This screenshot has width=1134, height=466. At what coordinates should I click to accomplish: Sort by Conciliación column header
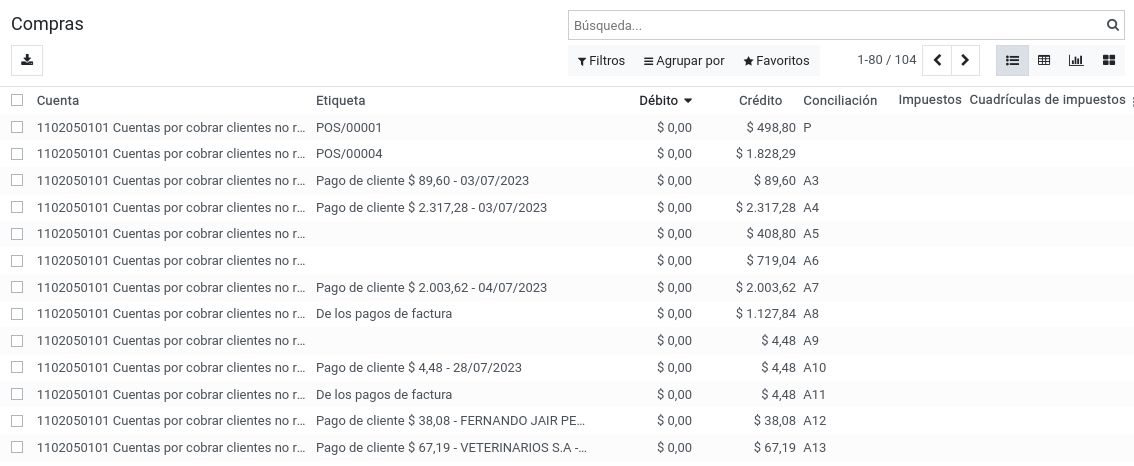[x=840, y=101]
